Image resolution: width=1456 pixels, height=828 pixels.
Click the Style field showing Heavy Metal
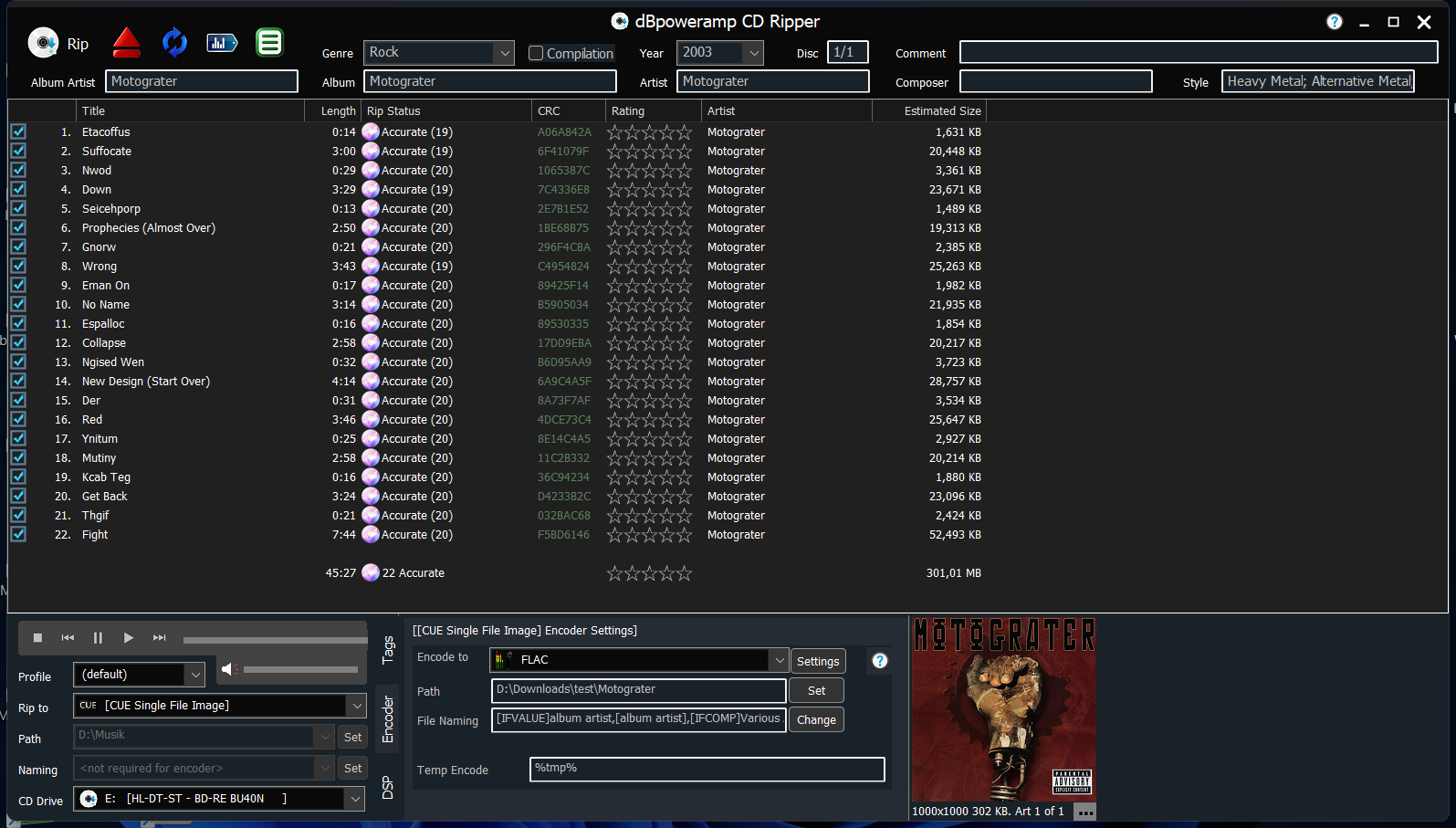pyautogui.click(x=1318, y=81)
